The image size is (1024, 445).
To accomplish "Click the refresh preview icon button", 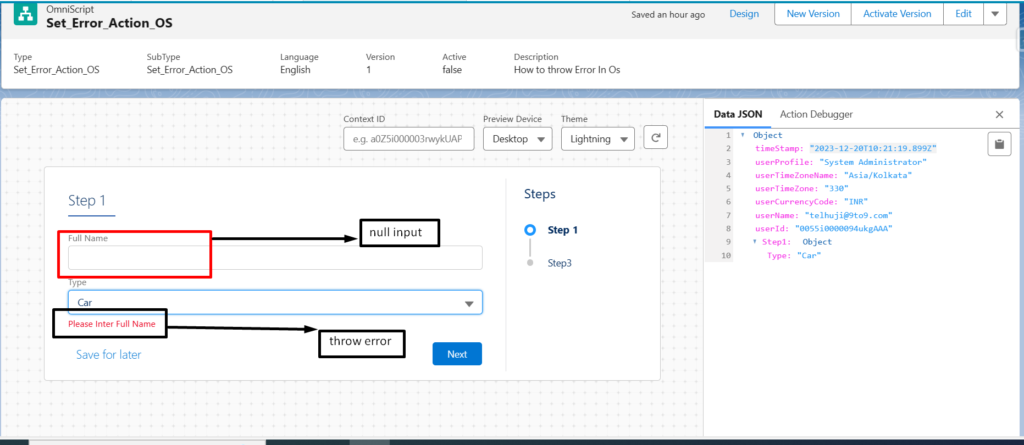I will [x=656, y=139].
